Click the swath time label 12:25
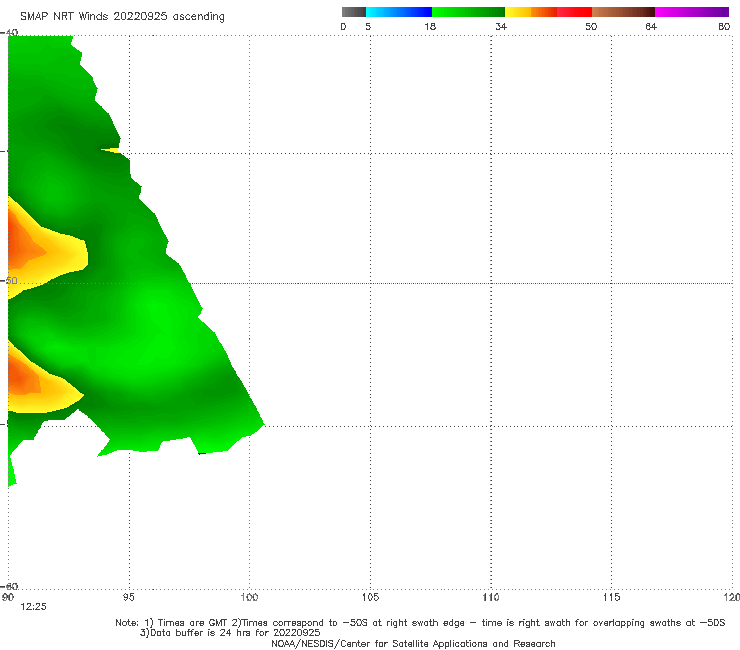Screen dimensions: 740x650 pos(34,607)
